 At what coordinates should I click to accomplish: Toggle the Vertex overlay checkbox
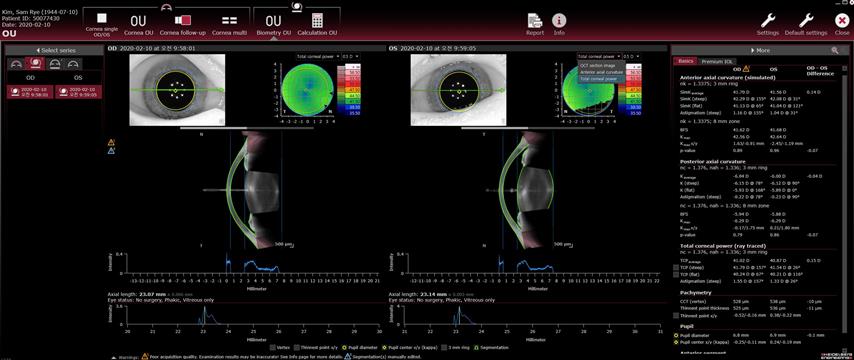[273, 347]
